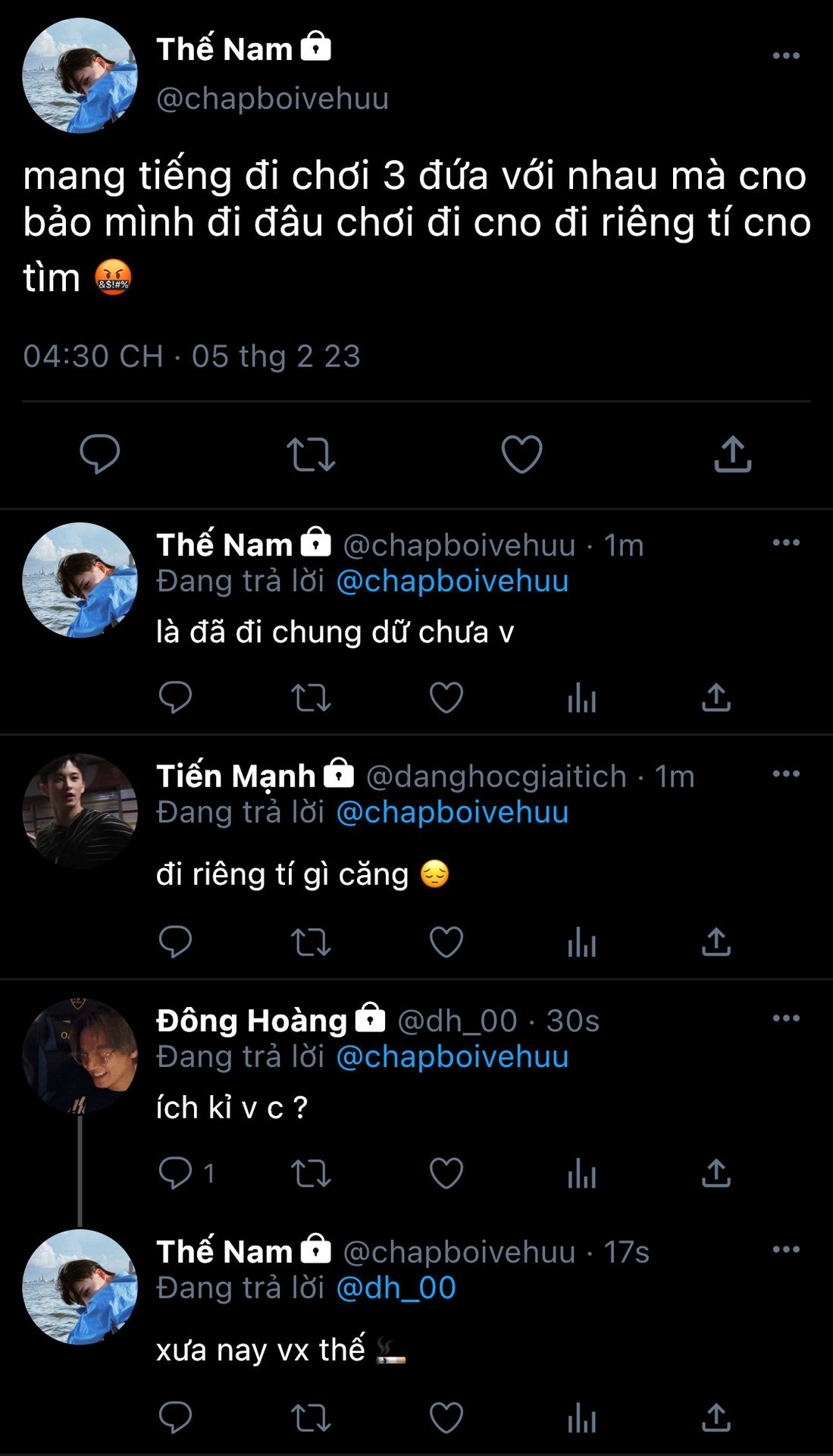Open more options on Tiến Mạnh's reply
The width and height of the screenshot is (833, 1456).
tap(786, 774)
